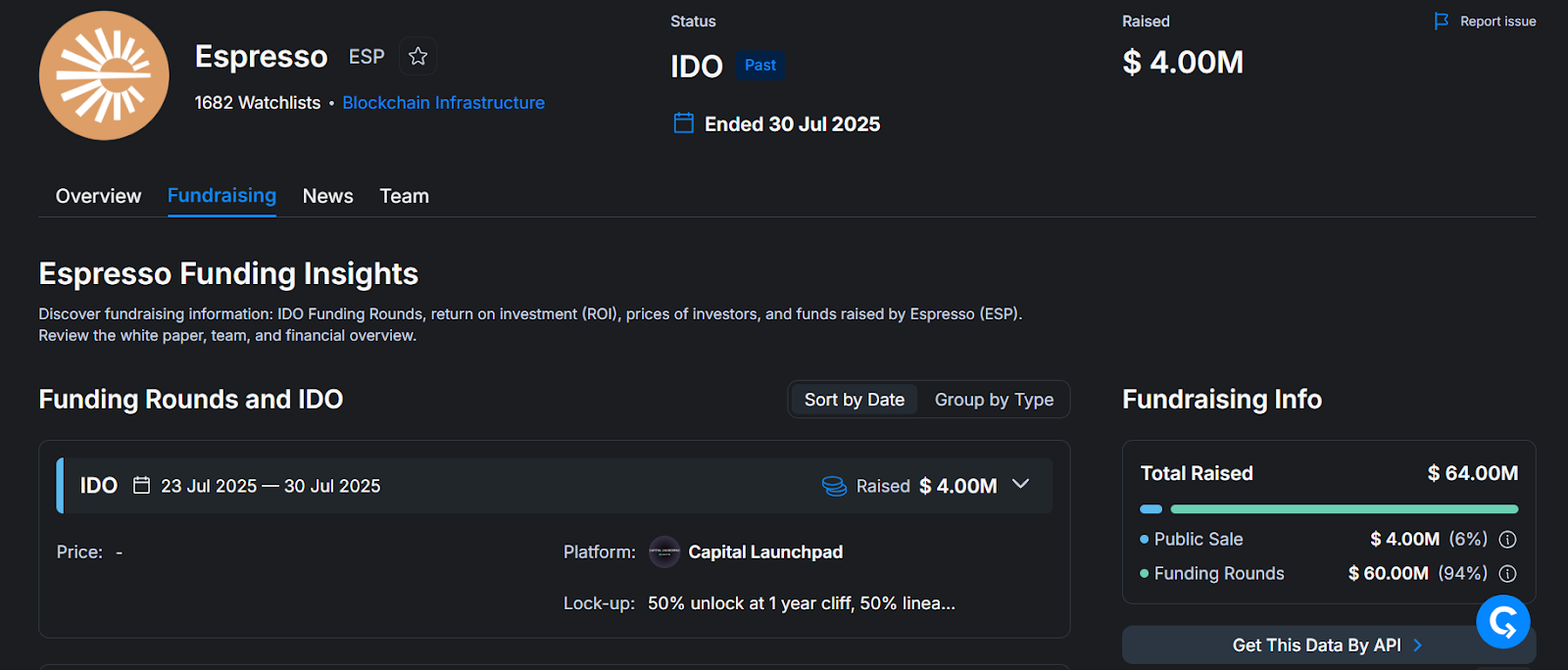Click the calendar icon beside Ended date

[x=684, y=123]
